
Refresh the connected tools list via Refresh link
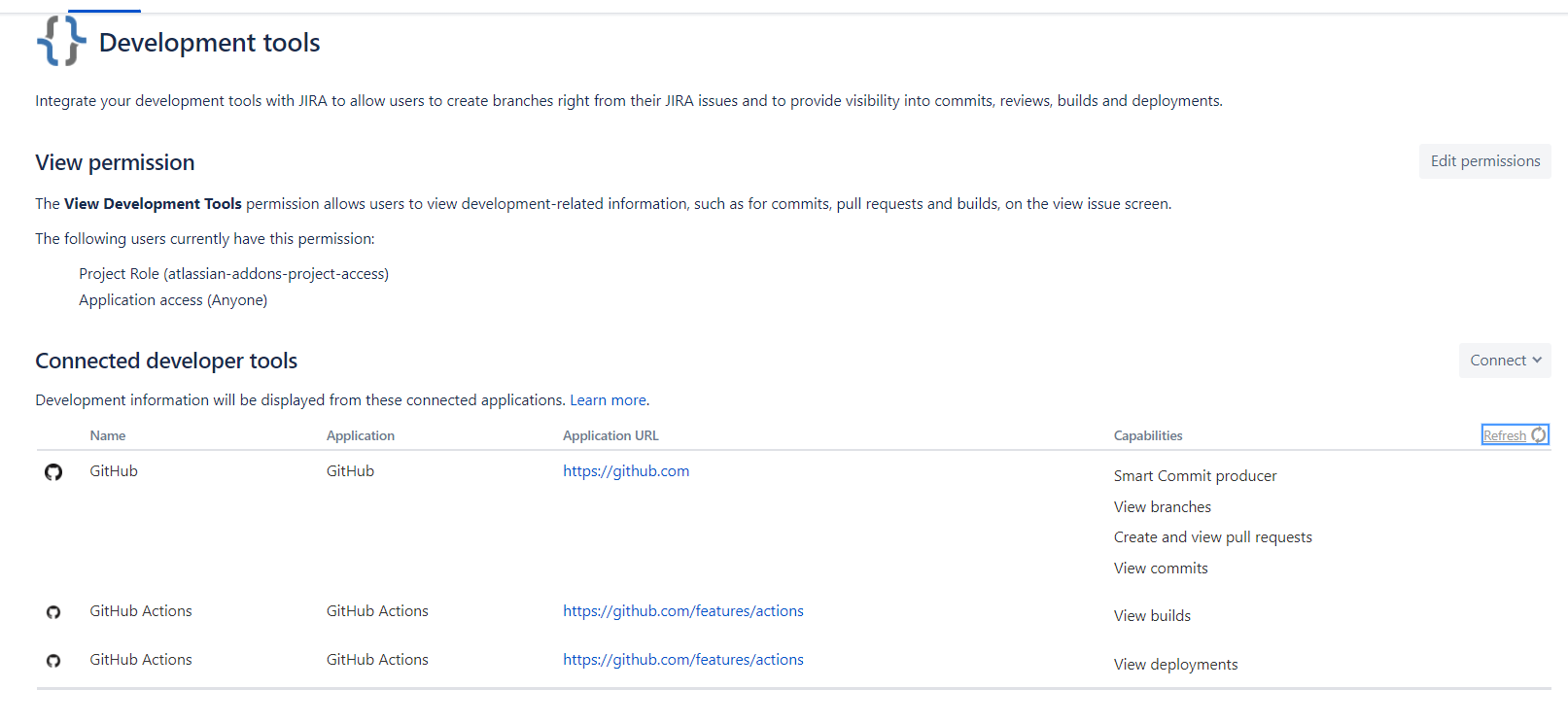click(x=1505, y=435)
